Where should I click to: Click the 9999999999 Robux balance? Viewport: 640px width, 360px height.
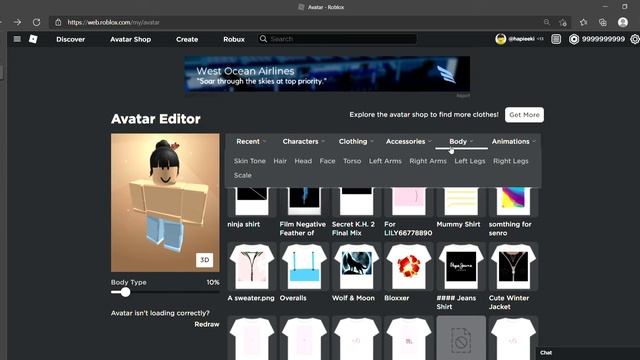tap(603, 39)
